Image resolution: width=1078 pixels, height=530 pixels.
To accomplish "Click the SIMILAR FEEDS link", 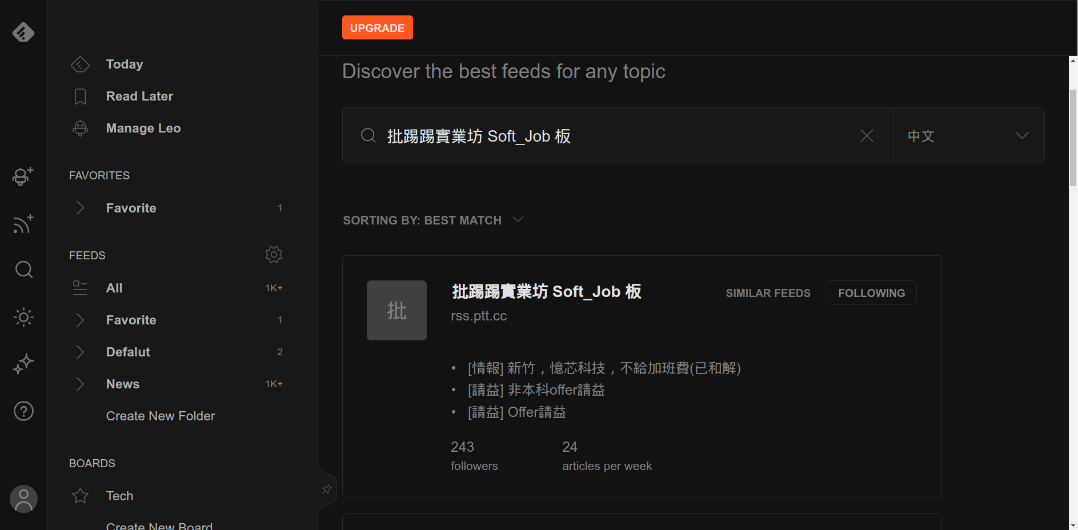I will 768,293.
